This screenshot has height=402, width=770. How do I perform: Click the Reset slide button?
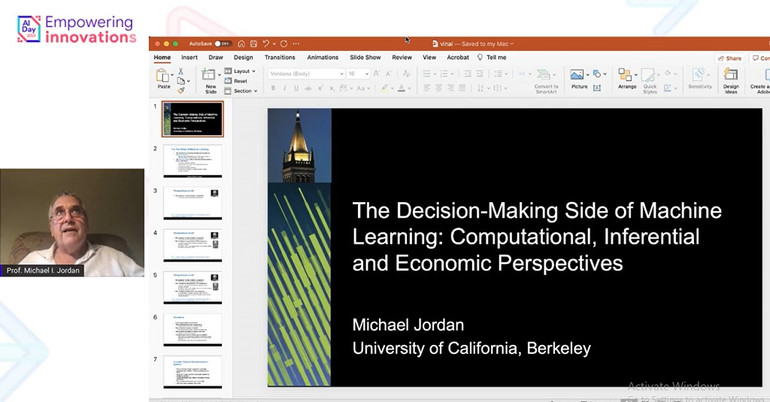[x=240, y=81]
